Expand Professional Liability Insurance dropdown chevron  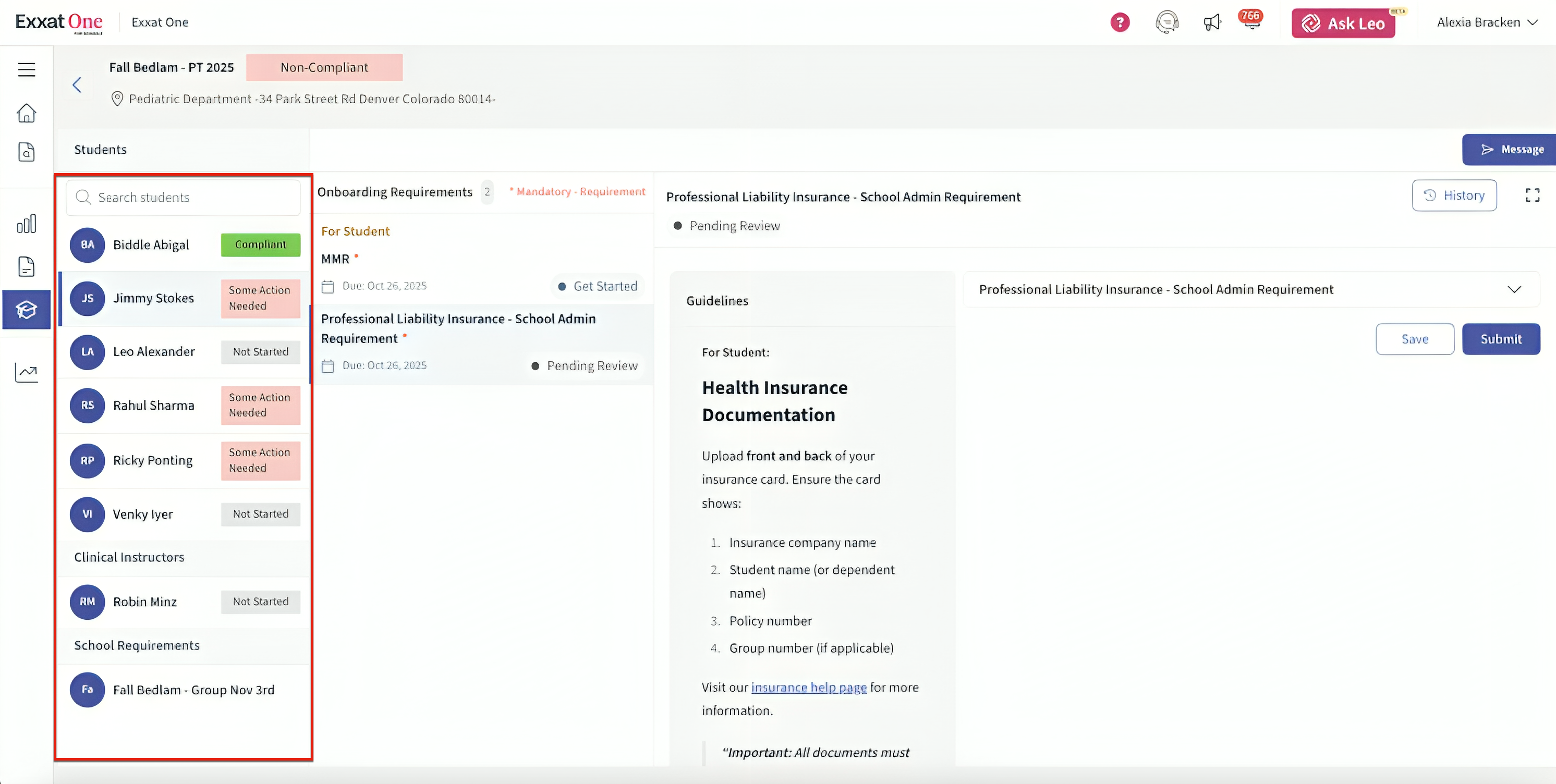(x=1514, y=289)
